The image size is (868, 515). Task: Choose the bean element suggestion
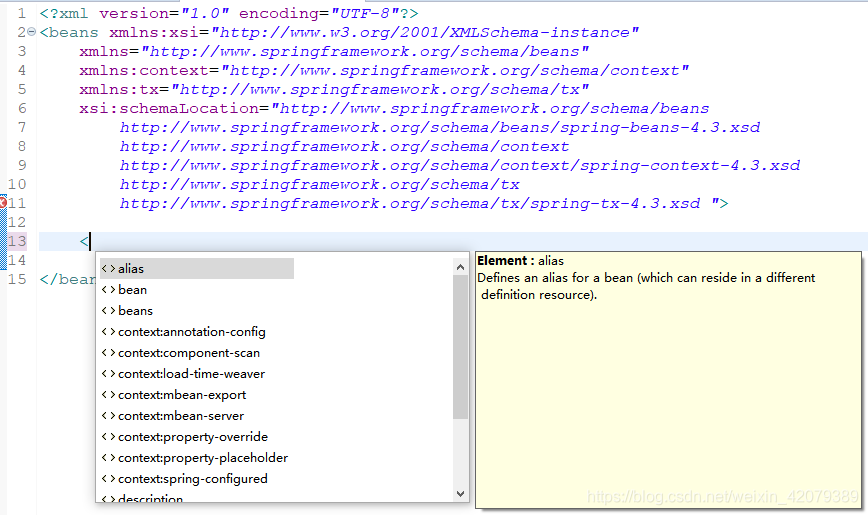pos(132,290)
